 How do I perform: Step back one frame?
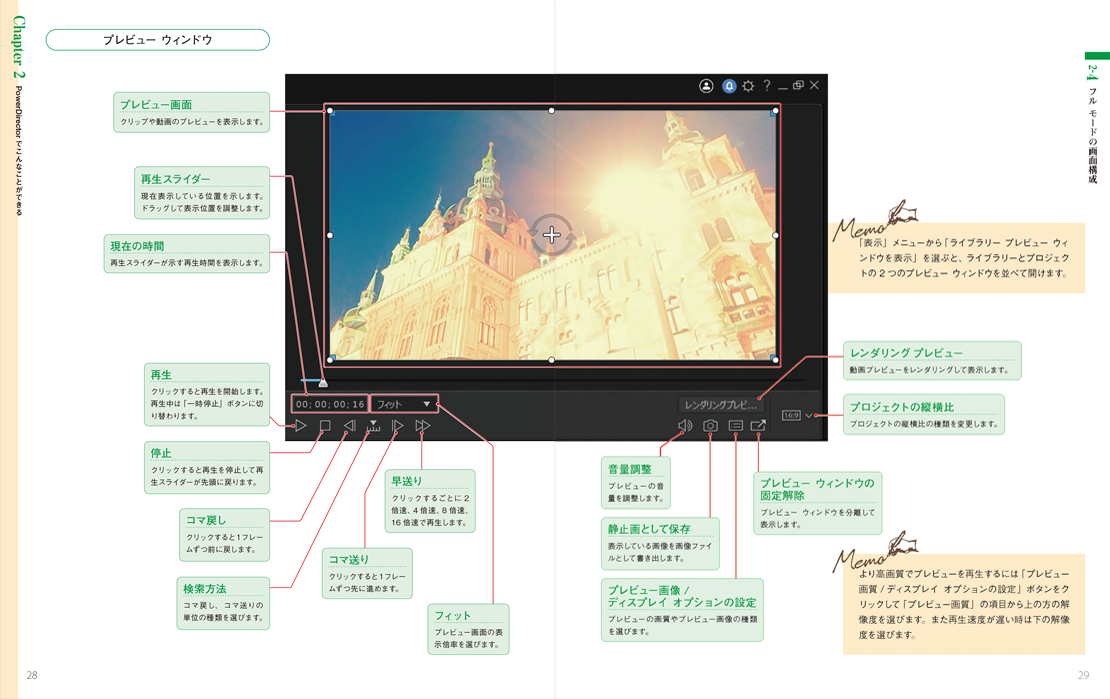coord(349,426)
